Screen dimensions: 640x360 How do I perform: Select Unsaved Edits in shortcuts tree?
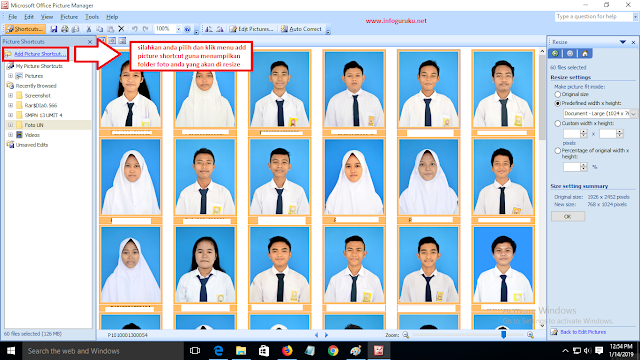[x=32, y=145]
